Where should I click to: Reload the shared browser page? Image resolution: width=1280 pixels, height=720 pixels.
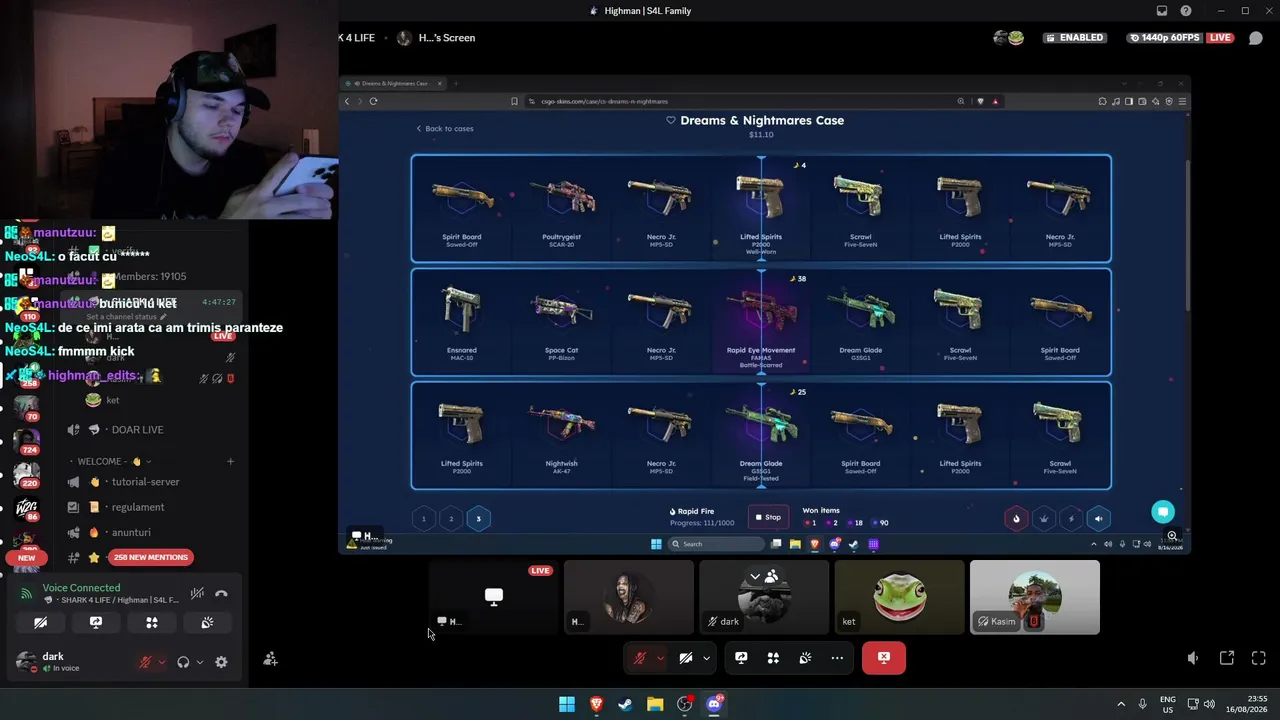click(x=373, y=101)
